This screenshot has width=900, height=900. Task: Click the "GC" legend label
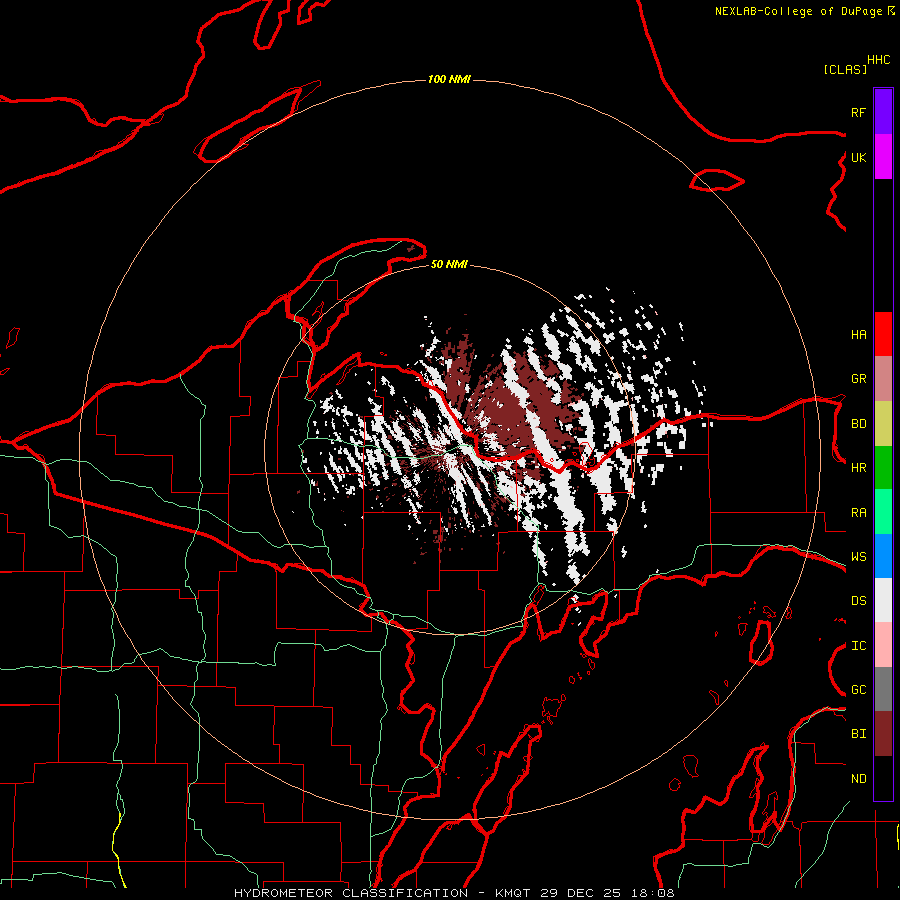pos(858,690)
